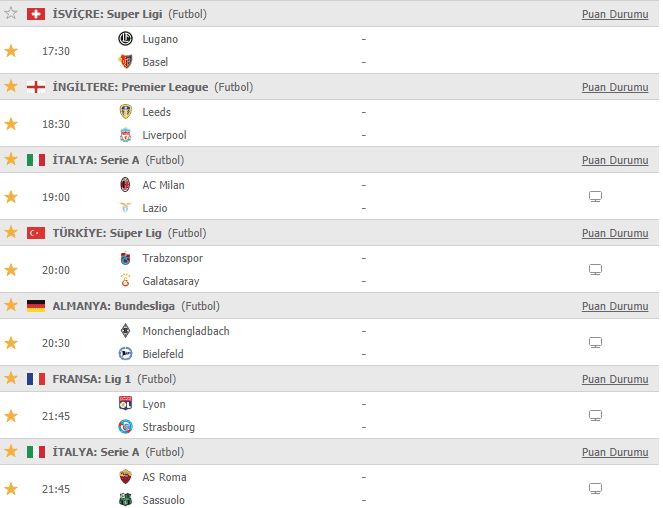The height and width of the screenshot is (508, 663).
Task: Click the TV icon for AS Roma–Sassuolo
Action: (595, 489)
